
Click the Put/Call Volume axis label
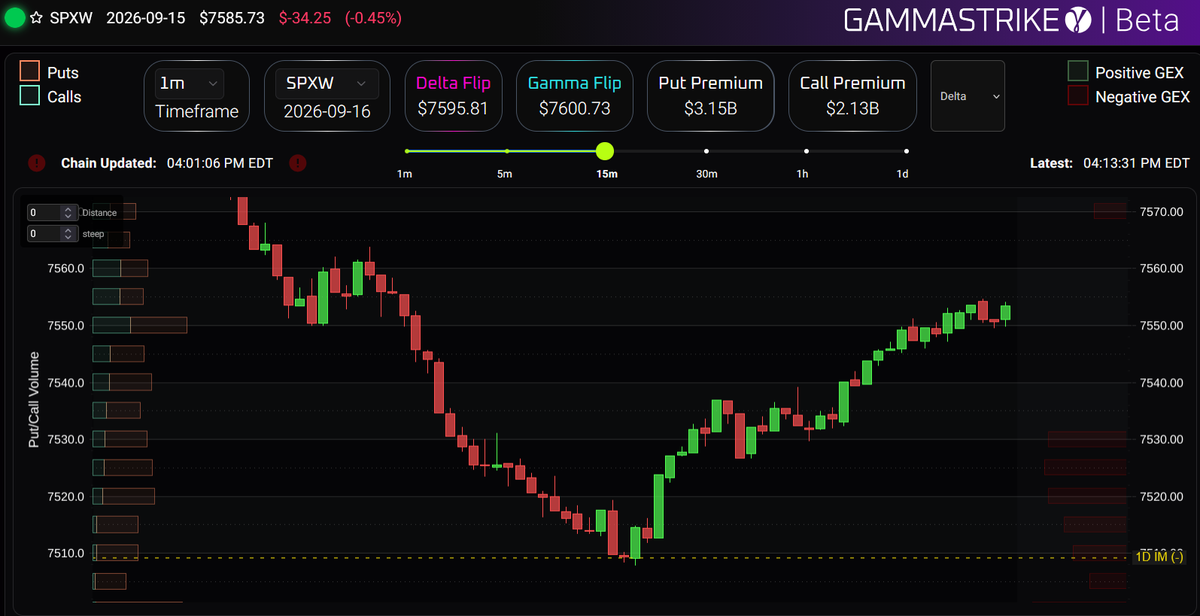coord(33,399)
